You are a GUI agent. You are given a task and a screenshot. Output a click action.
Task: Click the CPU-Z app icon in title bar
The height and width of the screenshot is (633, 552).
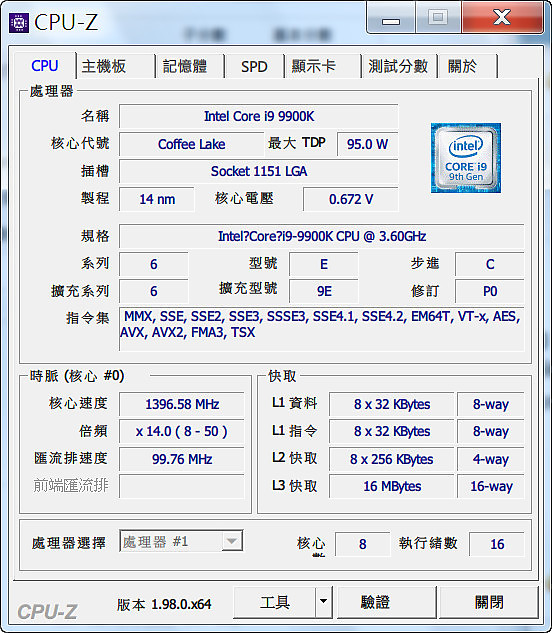click(x=19, y=23)
